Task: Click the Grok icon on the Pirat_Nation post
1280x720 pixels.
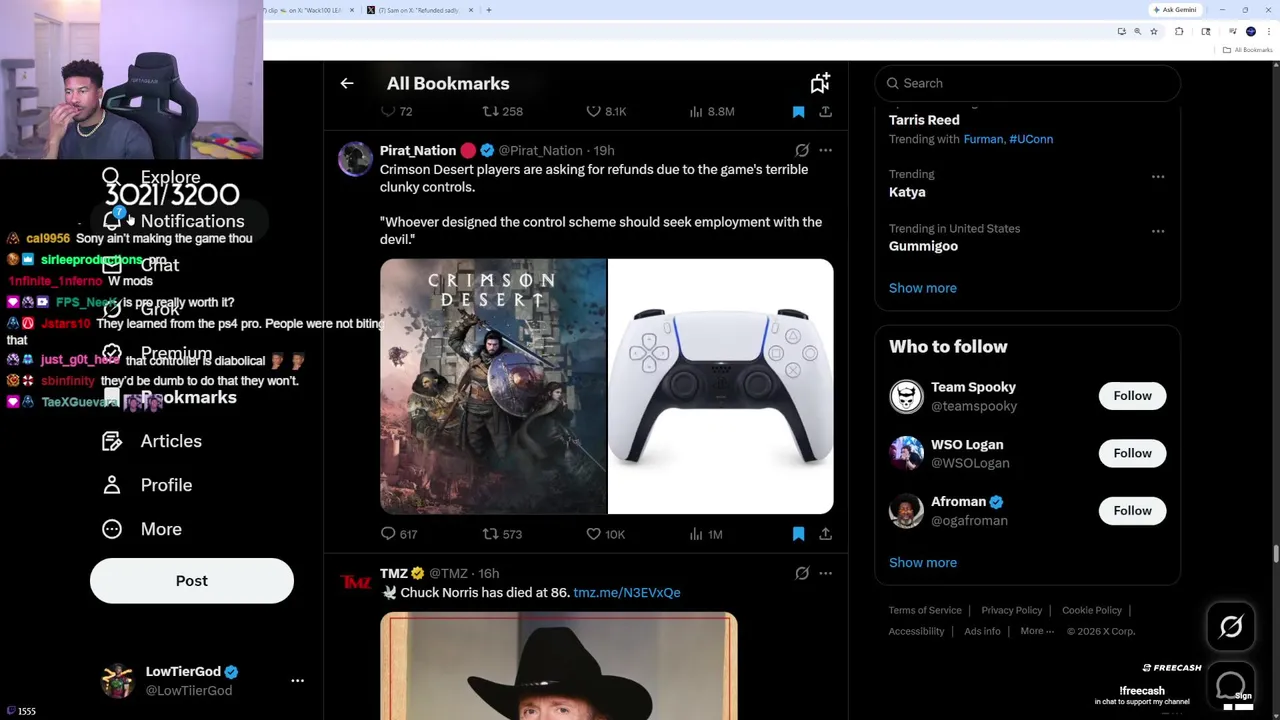Action: tap(802, 151)
